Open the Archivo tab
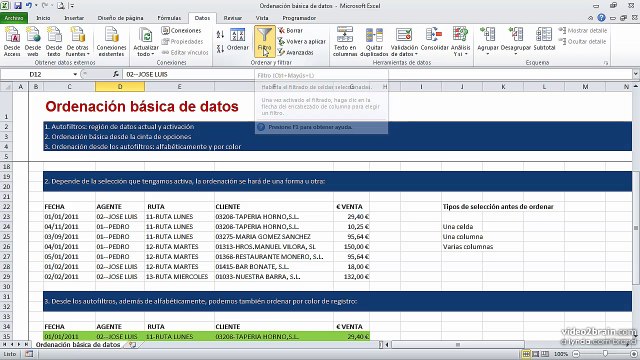The image size is (640, 360). click(x=14, y=18)
